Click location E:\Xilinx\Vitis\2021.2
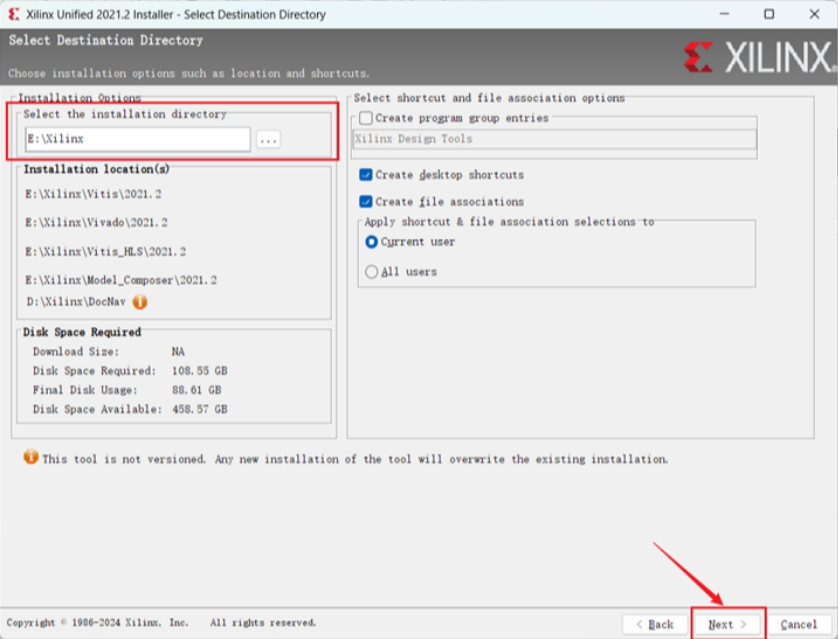The image size is (838, 639). (x=93, y=194)
